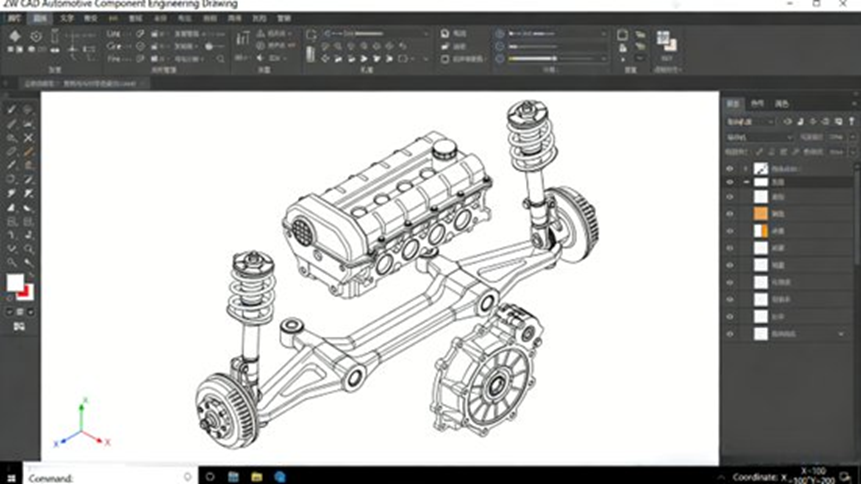Toggle the eye icon of the topmost layer

pyautogui.click(x=730, y=169)
